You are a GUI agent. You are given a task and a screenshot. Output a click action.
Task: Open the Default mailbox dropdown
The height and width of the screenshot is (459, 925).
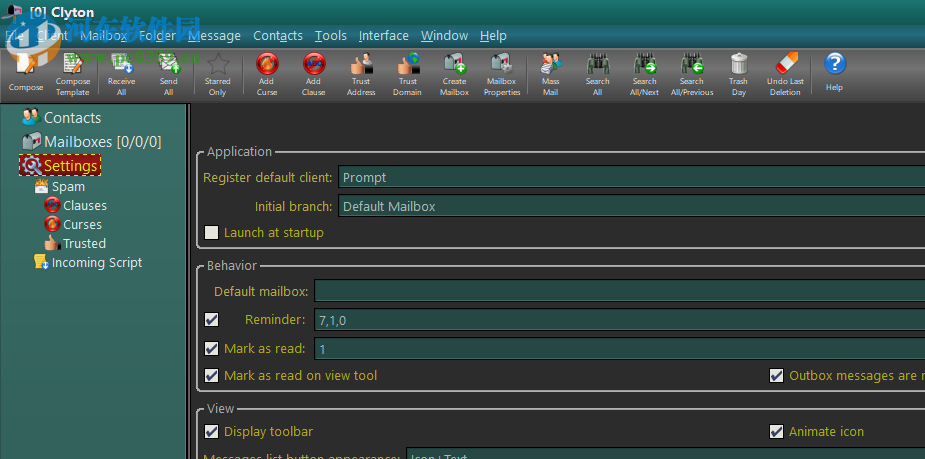pyautogui.click(x=619, y=291)
